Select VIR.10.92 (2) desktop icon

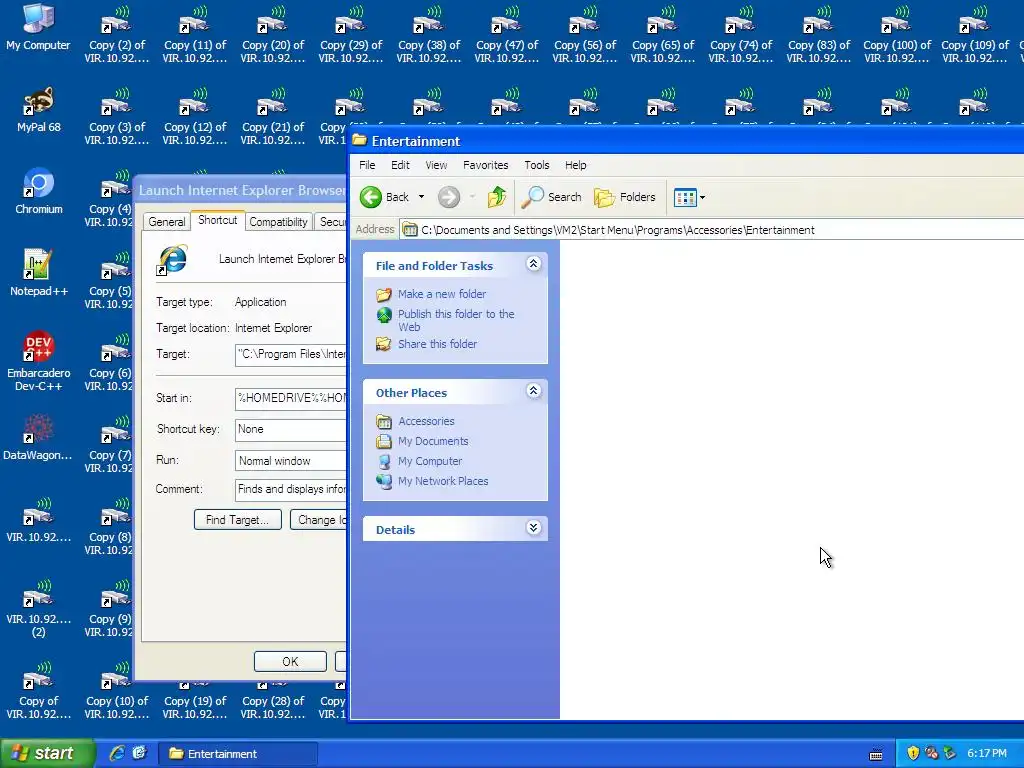[38, 609]
